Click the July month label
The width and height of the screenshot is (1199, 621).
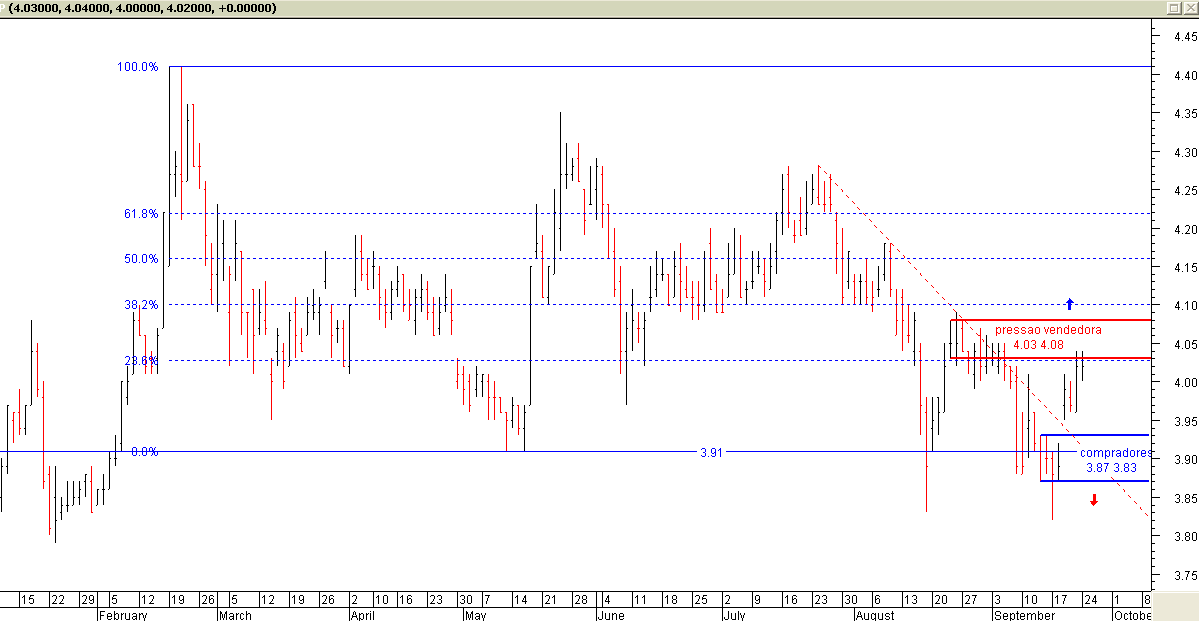coord(734,615)
